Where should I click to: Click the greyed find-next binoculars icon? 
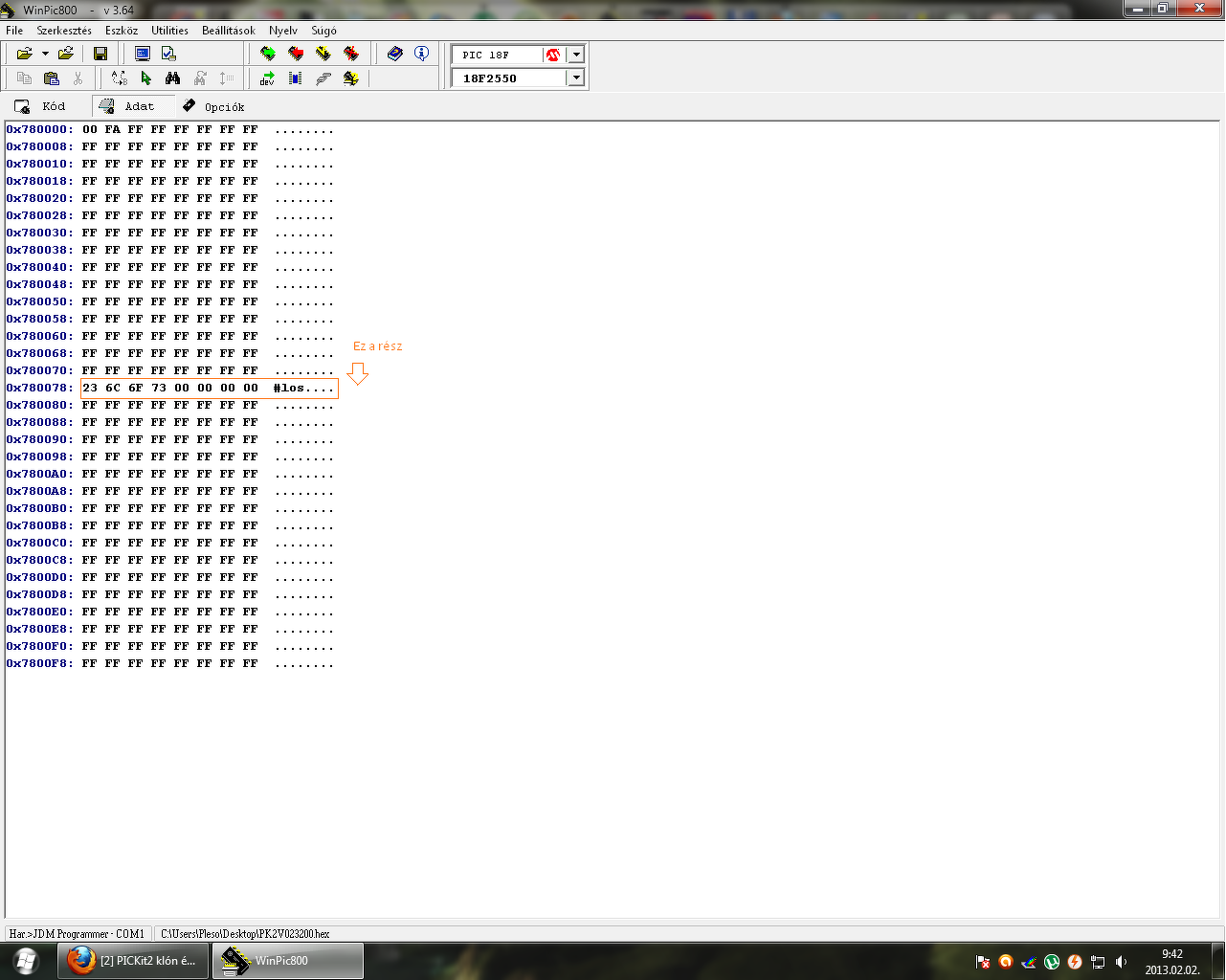(200, 78)
